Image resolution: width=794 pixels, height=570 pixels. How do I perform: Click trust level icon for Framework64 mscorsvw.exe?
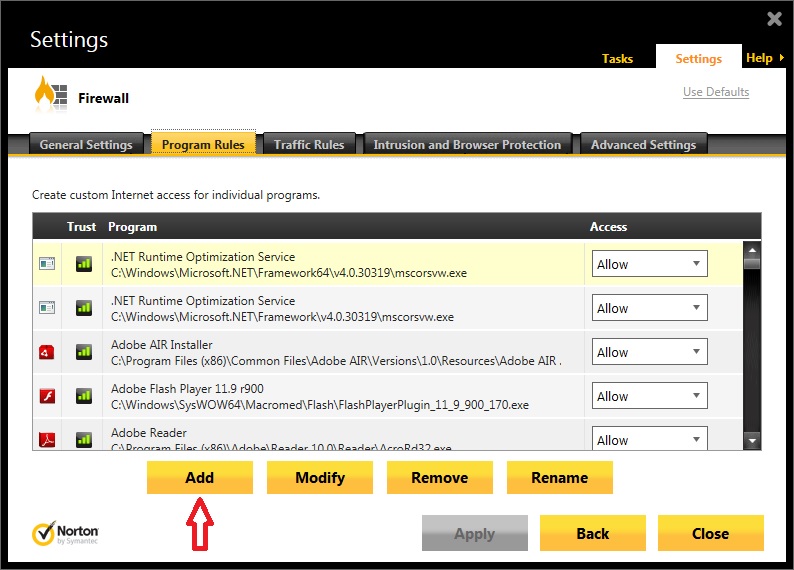coord(84,264)
